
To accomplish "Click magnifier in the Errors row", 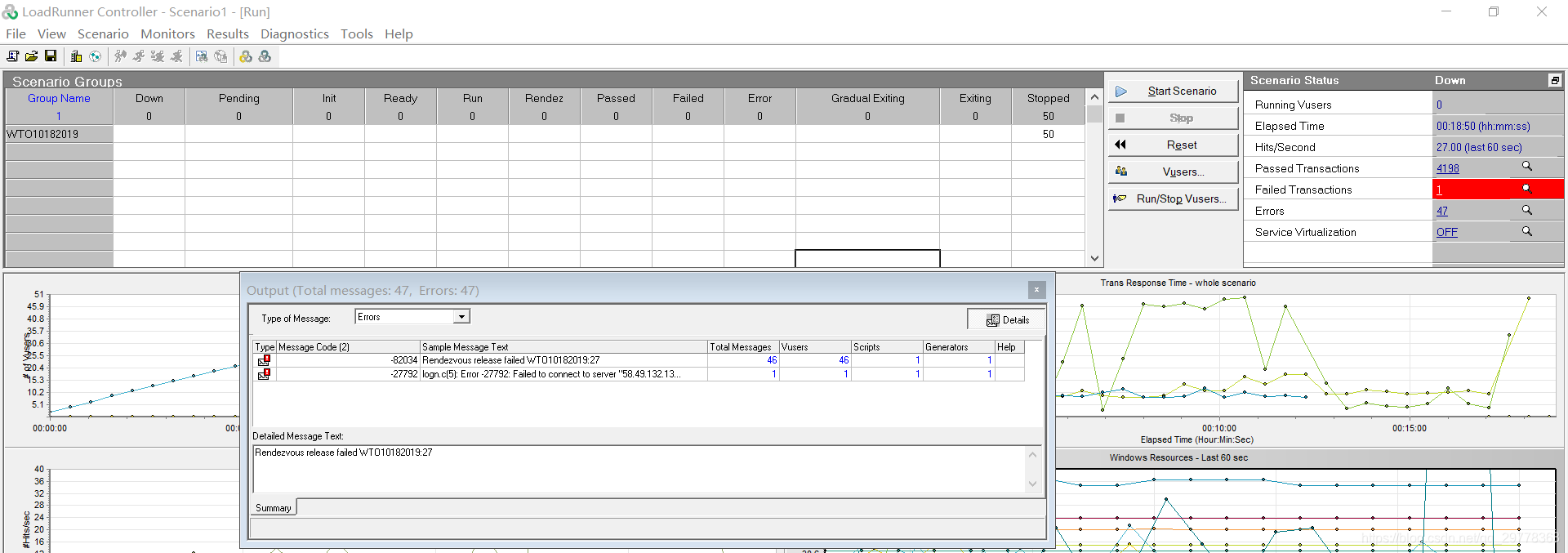I will [1526, 210].
